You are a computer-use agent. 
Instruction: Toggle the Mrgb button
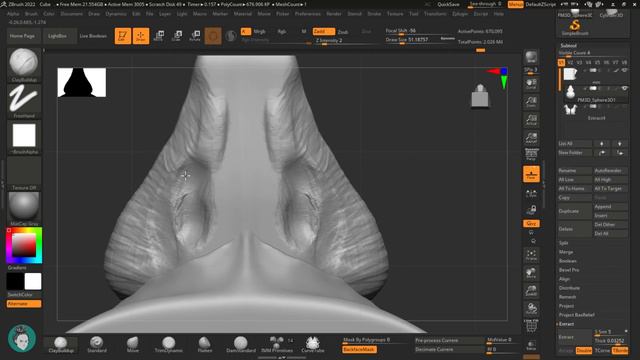pyautogui.click(x=259, y=31)
